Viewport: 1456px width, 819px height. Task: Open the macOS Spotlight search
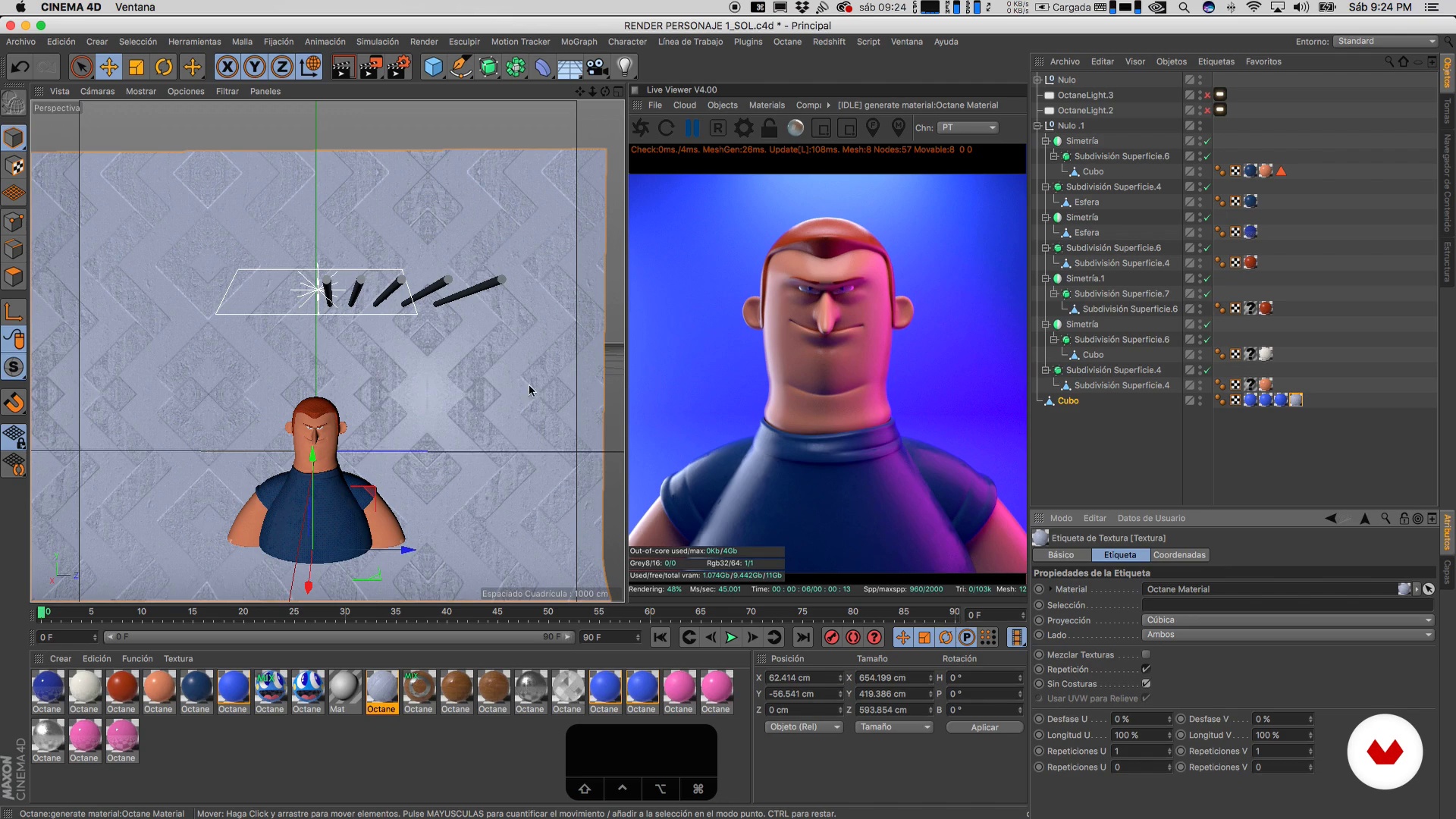[x=1184, y=8]
